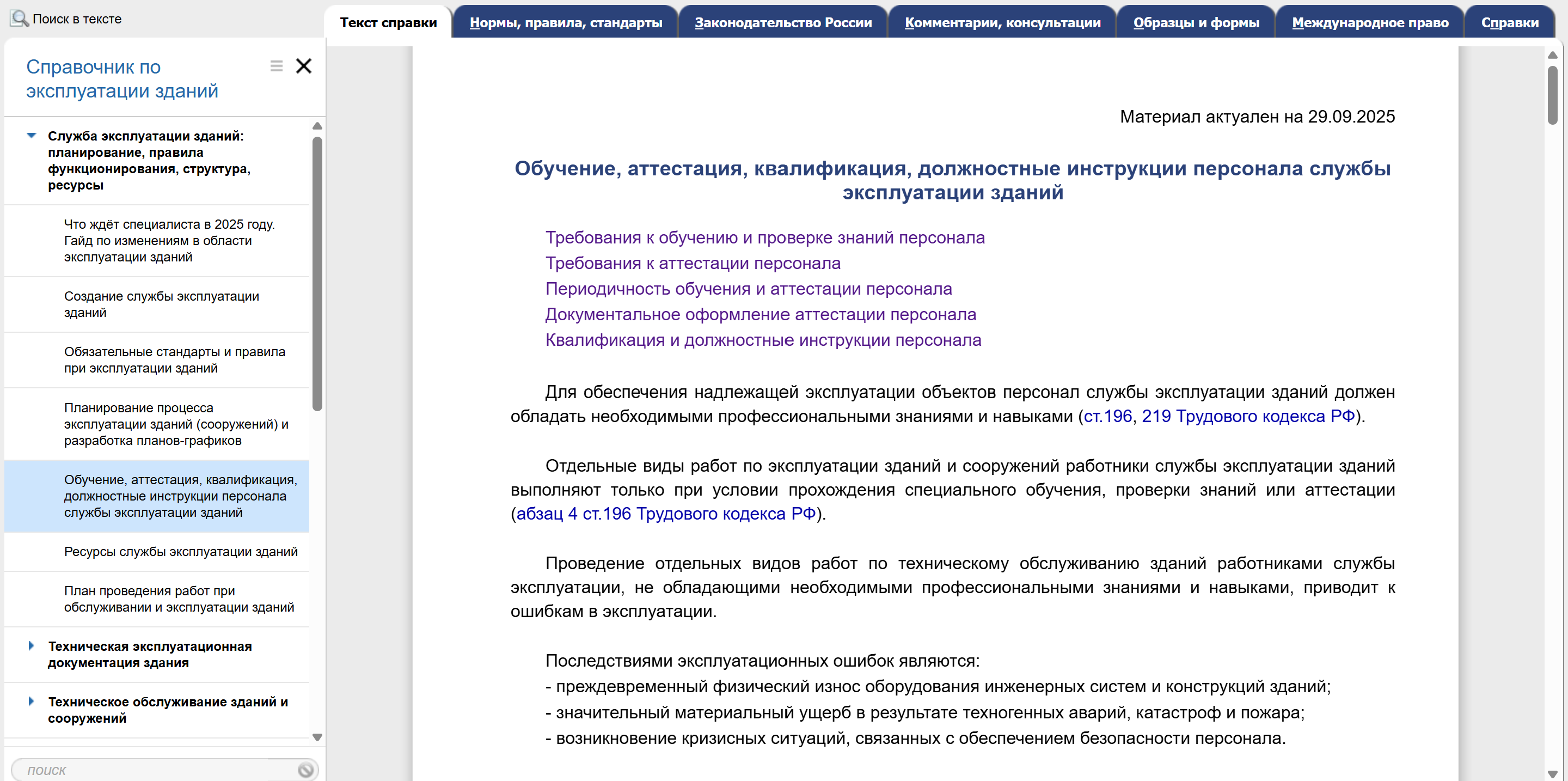Click document scroll down arrow

click(x=1552, y=774)
